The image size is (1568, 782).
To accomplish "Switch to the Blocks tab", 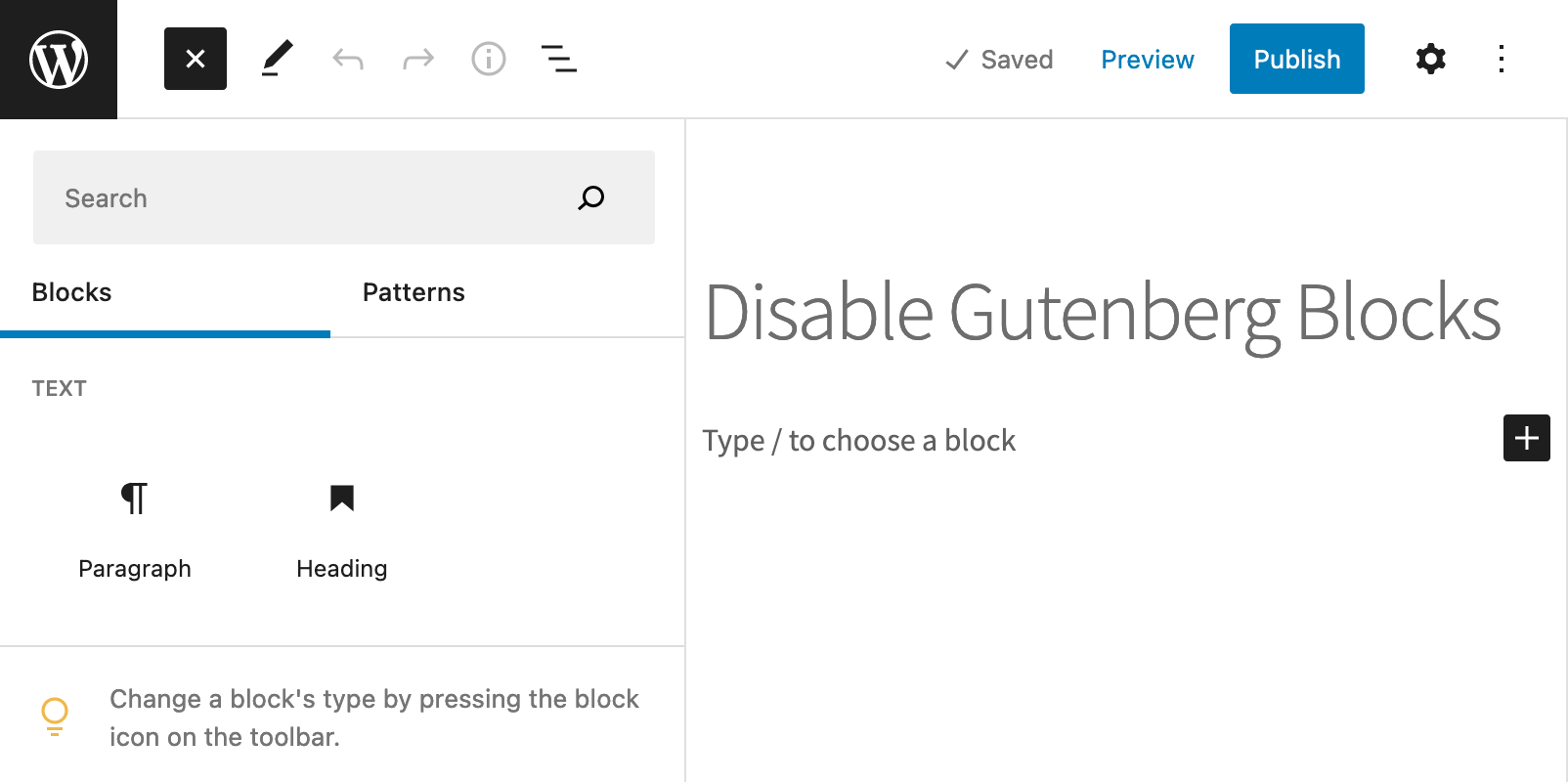I will pos(70,291).
